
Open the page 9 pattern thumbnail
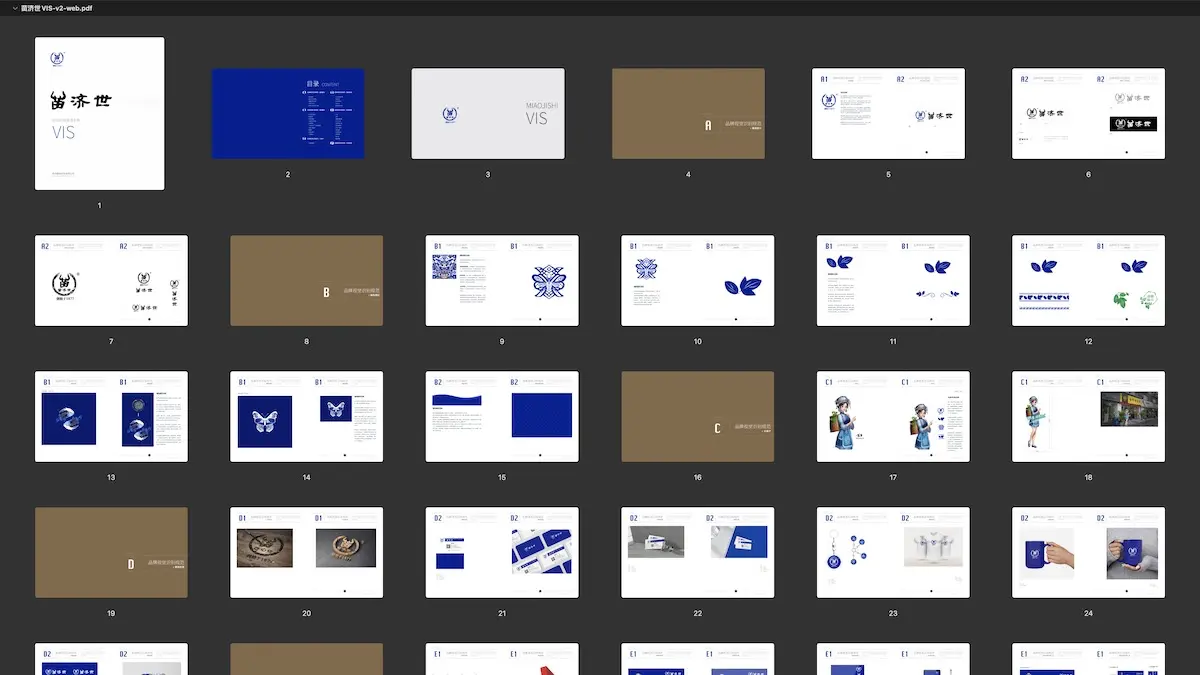click(502, 280)
